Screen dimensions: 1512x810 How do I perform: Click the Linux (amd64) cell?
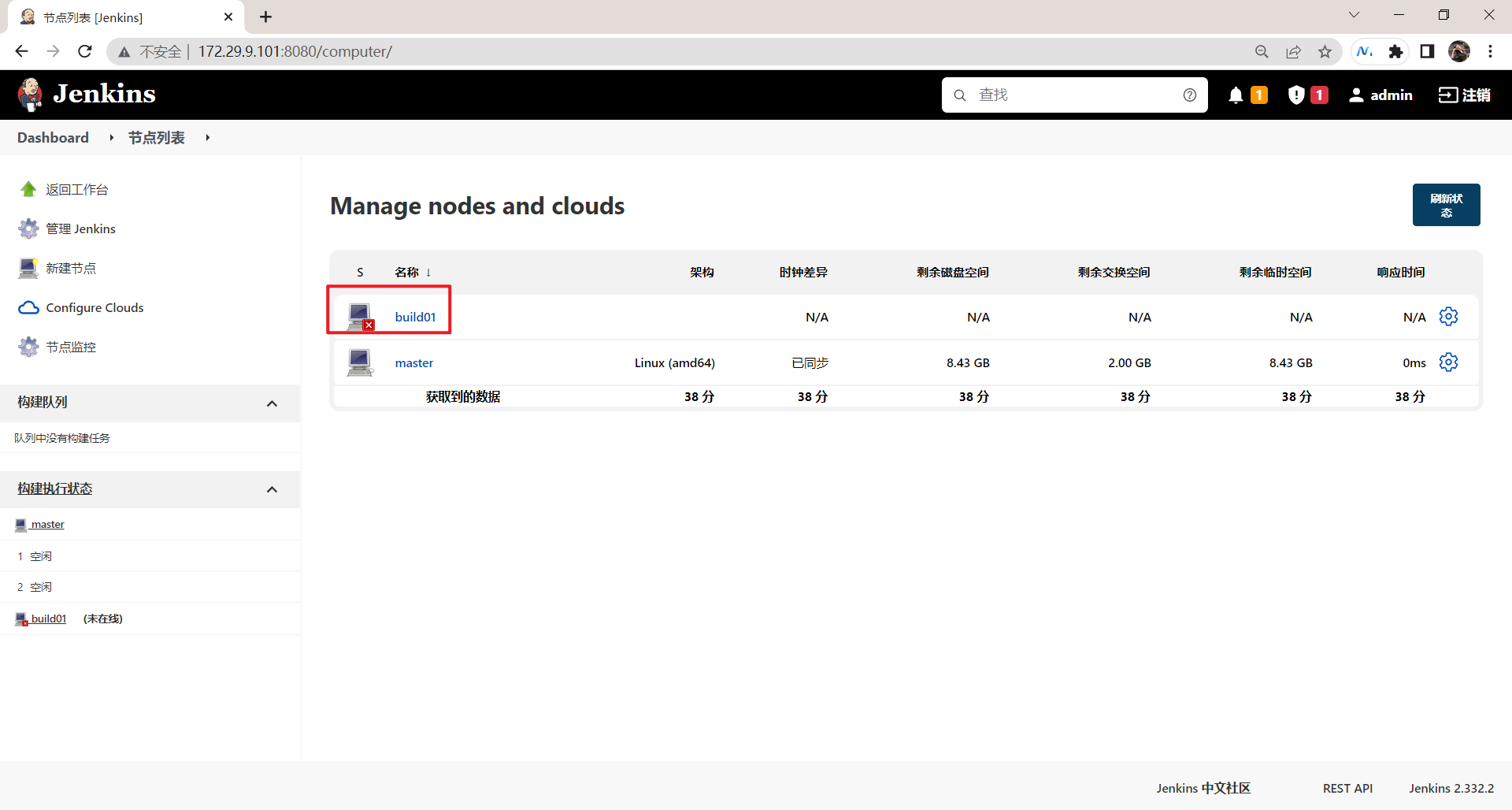675,362
